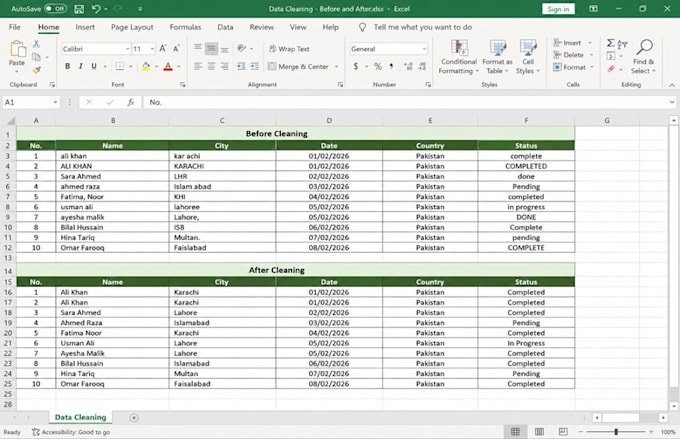Click the Font Color red A
This screenshot has height=439, width=680.
click(x=168, y=66)
